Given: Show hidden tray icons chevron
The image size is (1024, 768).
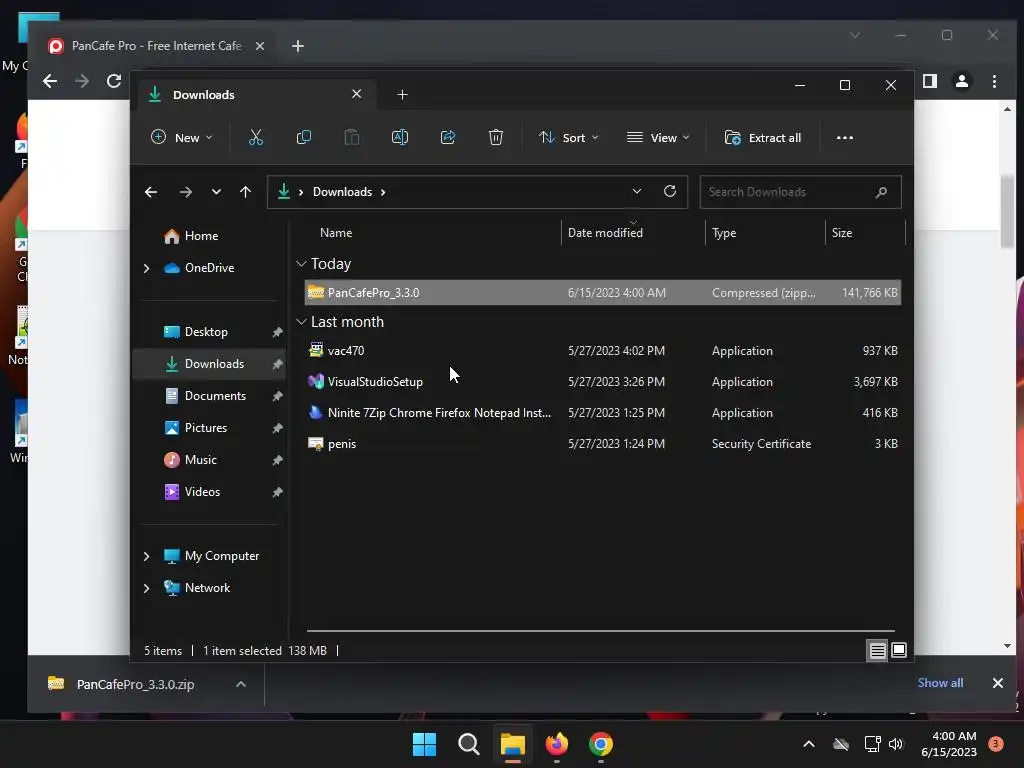Looking at the screenshot, I should [x=808, y=744].
